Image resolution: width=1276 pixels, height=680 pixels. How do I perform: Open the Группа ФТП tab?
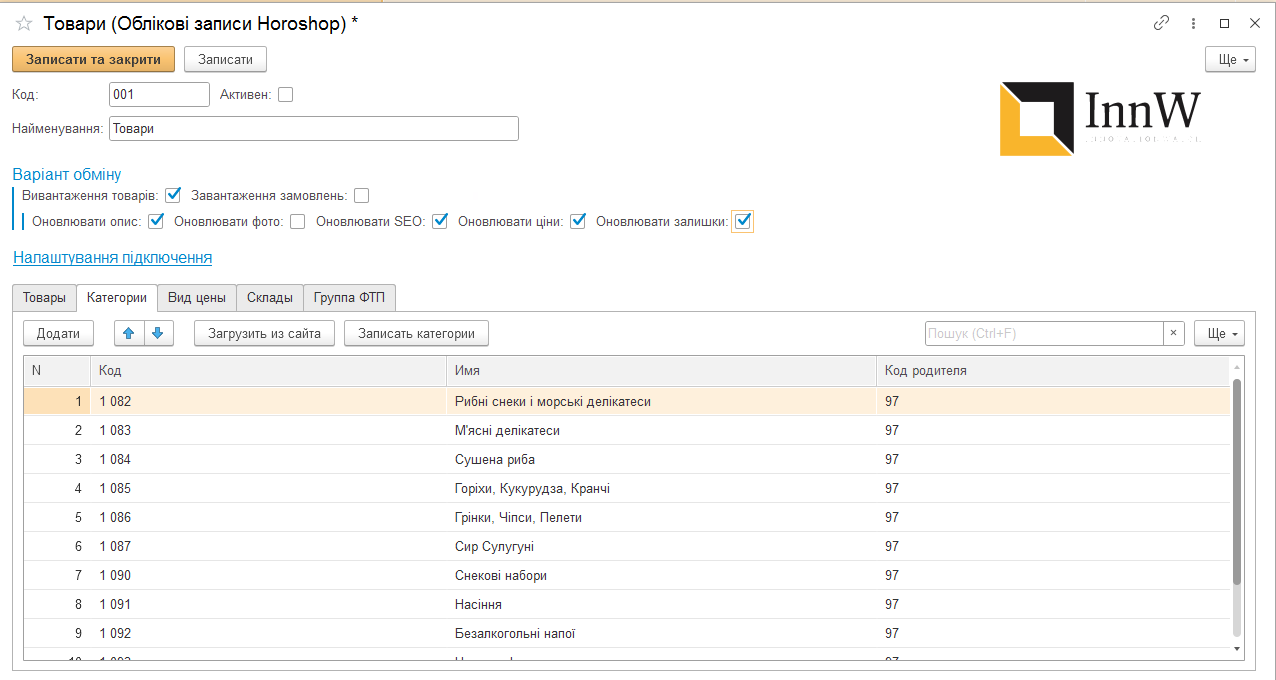pos(350,298)
